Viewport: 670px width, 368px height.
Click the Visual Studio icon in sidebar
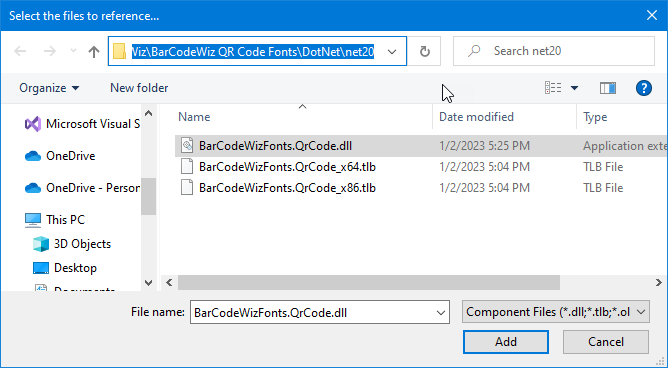coord(33,124)
